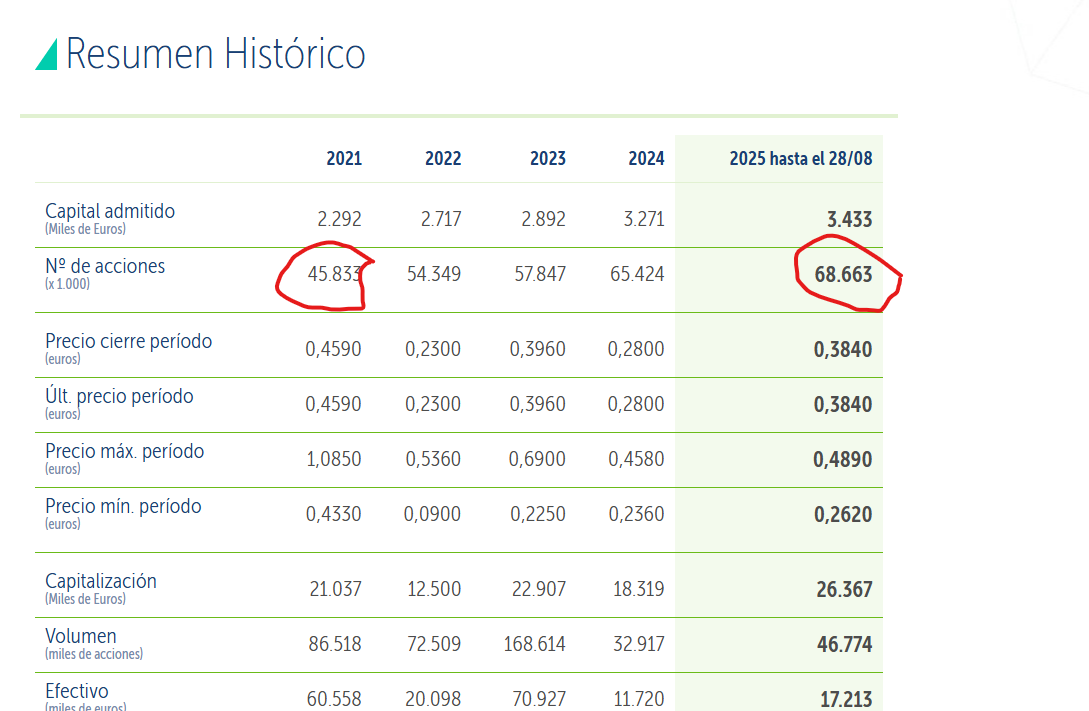Select Capital admitido 2023 value 2.892

[x=544, y=219]
